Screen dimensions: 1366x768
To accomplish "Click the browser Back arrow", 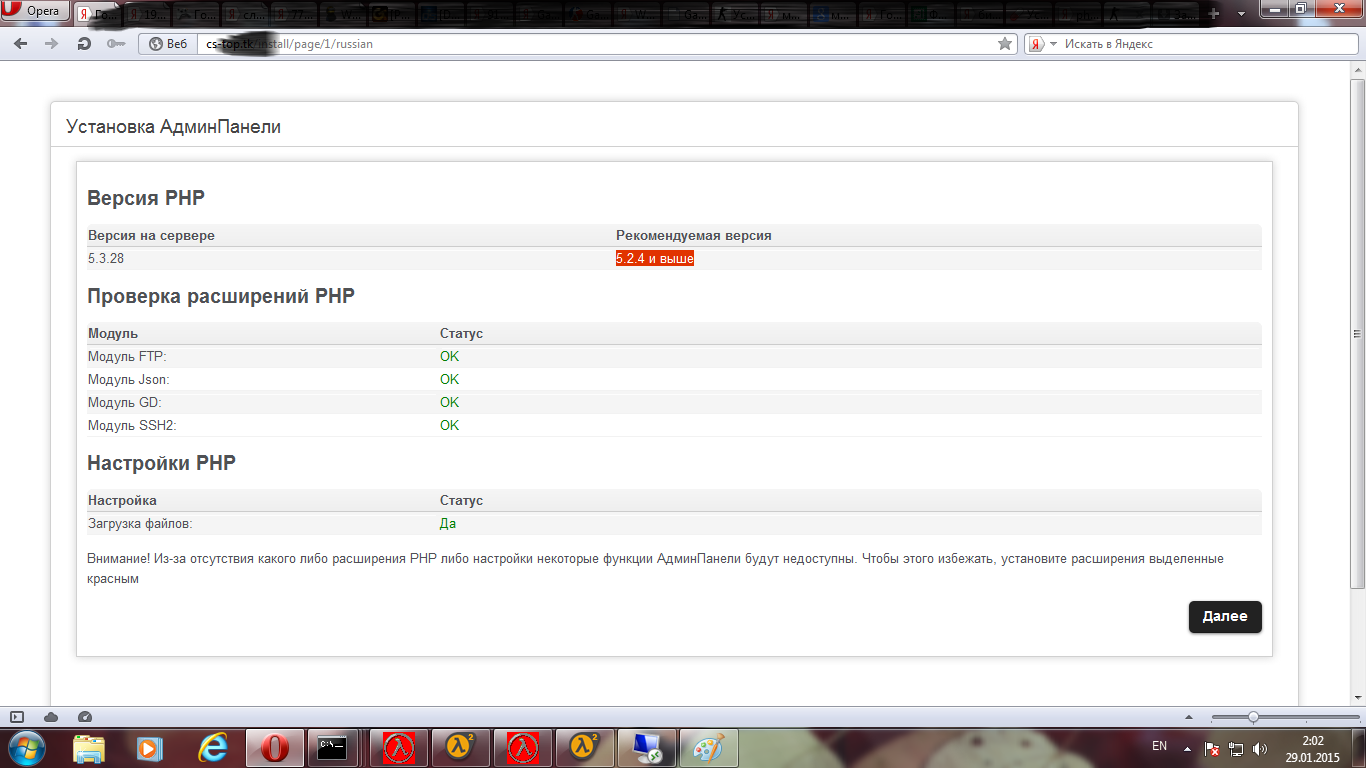I will (21, 44).
